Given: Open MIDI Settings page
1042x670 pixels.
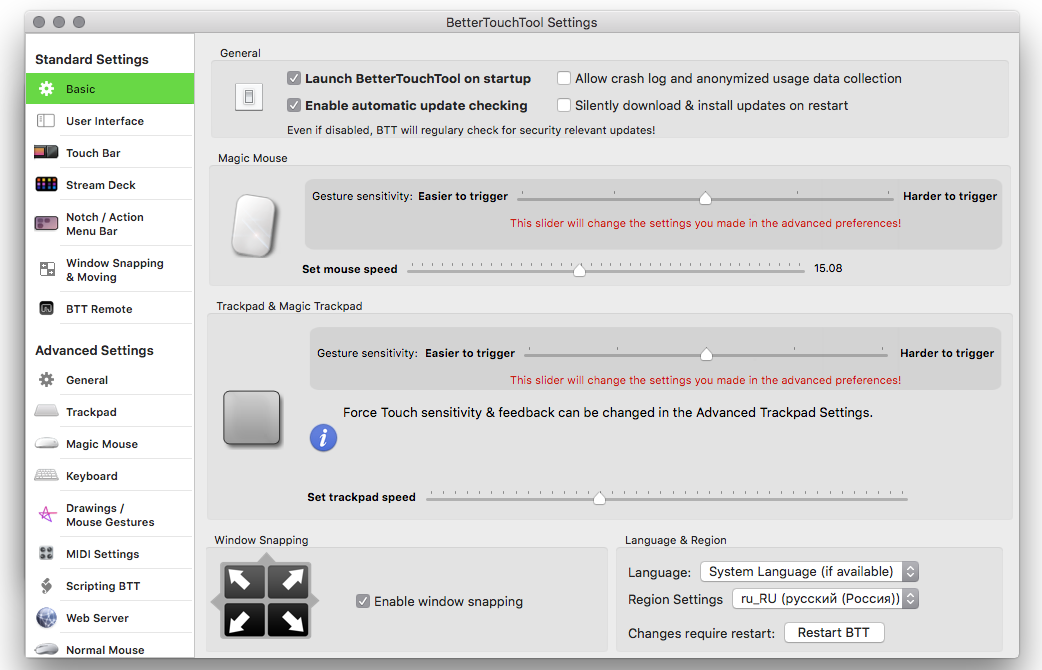Looking at the screenshot, I should (110, 554).
